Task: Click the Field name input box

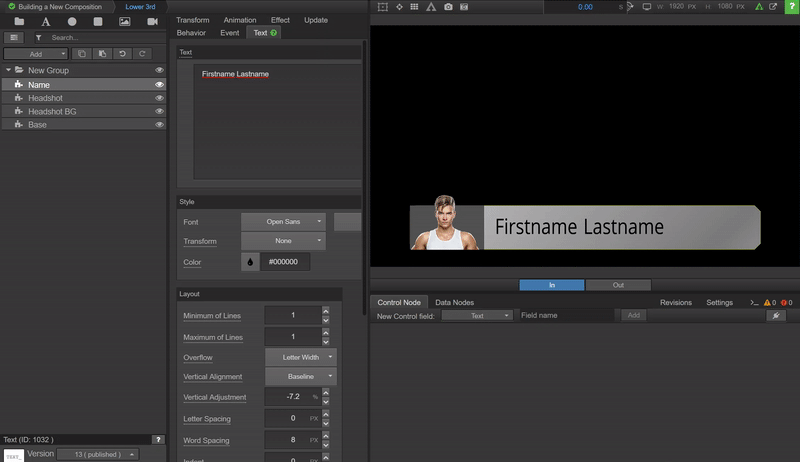Action: pyautogui.click(x=566, y=316)
